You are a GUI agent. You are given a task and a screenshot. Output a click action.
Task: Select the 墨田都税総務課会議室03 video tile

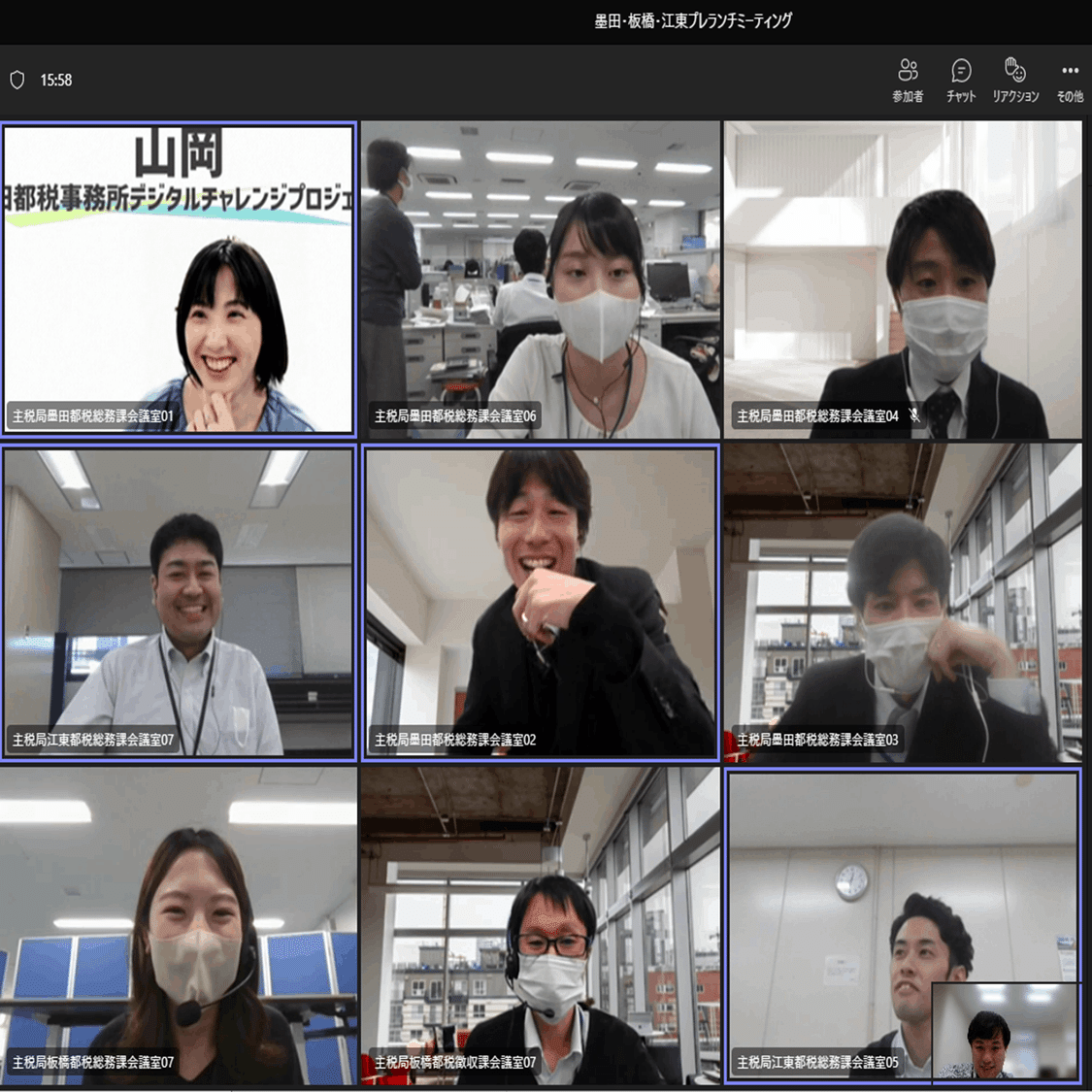(x=904, y=603)
